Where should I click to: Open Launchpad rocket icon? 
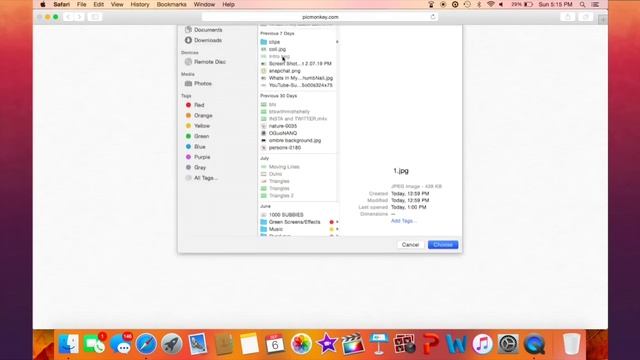pos(172,344)
